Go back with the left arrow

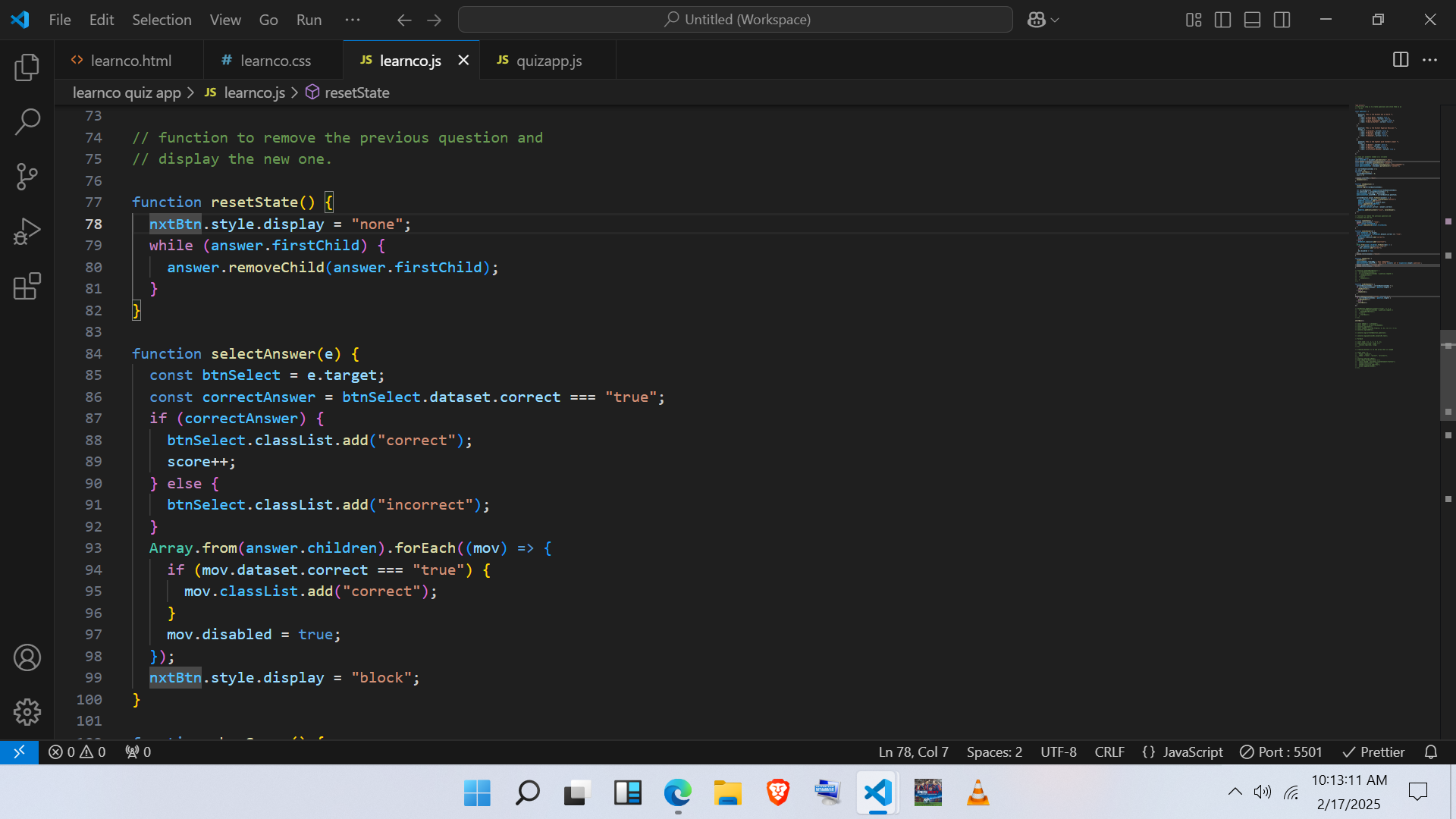click(x=404, y=20)
